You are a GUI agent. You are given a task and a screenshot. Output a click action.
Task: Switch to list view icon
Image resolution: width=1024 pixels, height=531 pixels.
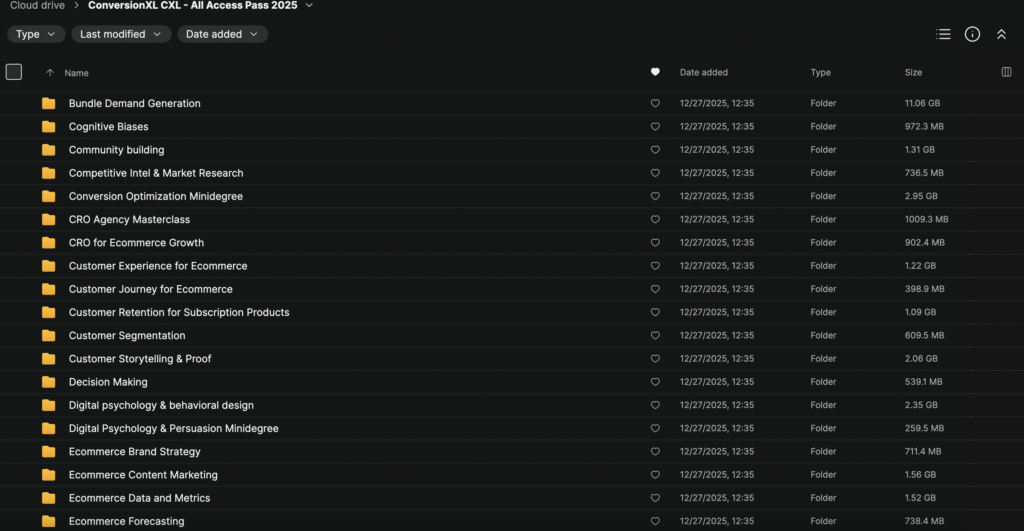tap(943, 34)
